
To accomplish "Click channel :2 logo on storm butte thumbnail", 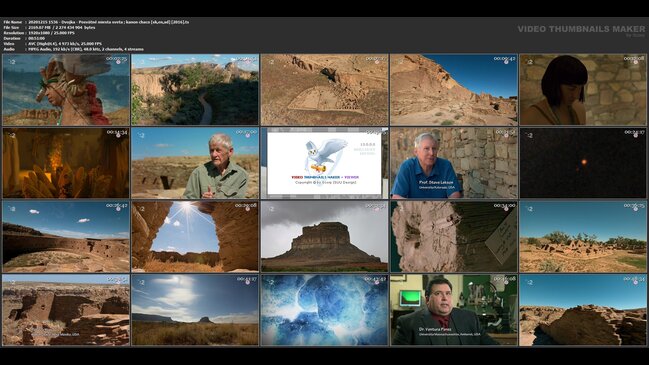I will (x=271, y=209).
